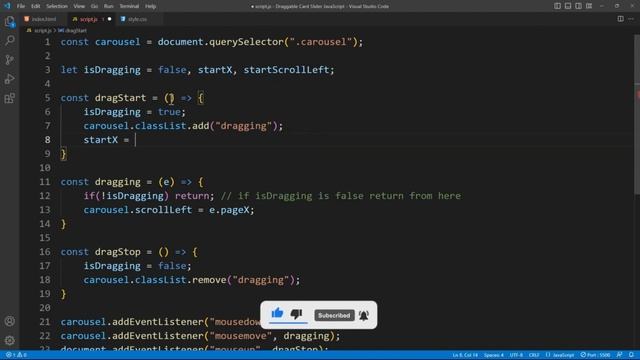Click 'e.pageX' on line 13
The width and height of the screenshot is (640, 360).
point(229,210)
